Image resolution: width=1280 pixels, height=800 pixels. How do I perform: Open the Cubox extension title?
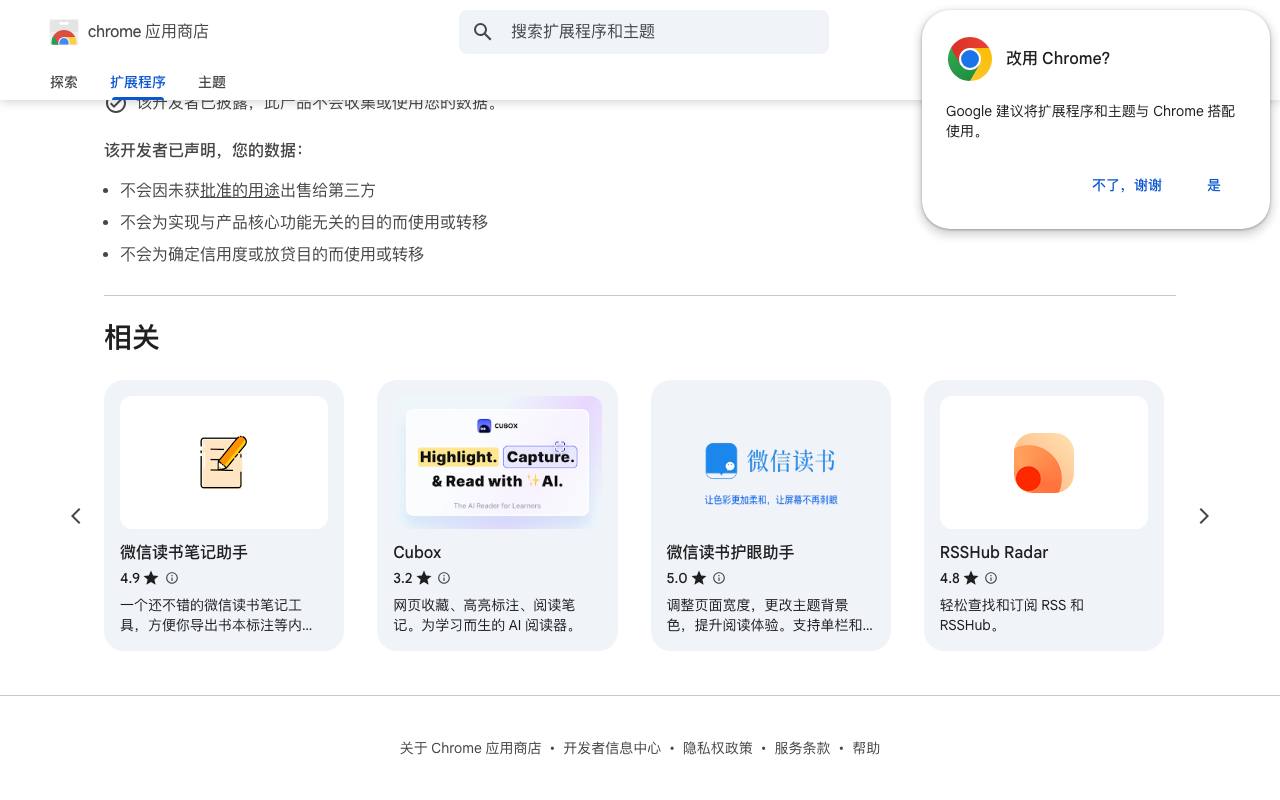(x=417, y=552)
